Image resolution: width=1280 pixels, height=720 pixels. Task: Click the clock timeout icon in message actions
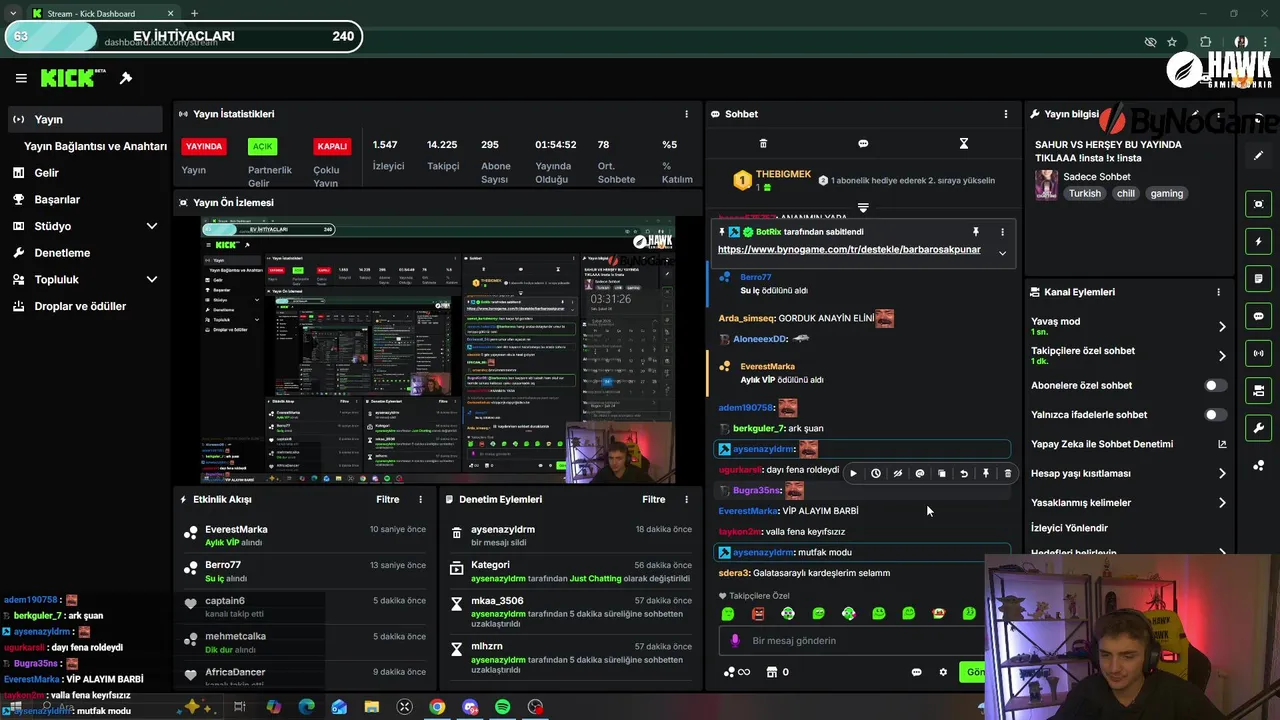point(875,473)
